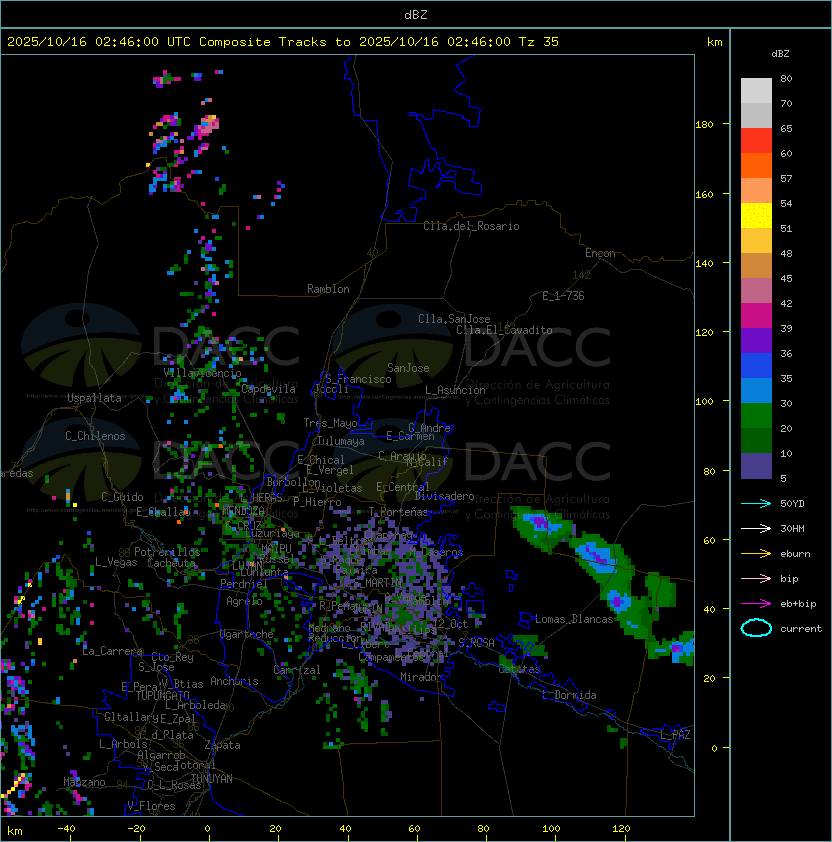Click the Lomas_Blancas map label
Screen dimensions: 832x842
click(574, 619)
